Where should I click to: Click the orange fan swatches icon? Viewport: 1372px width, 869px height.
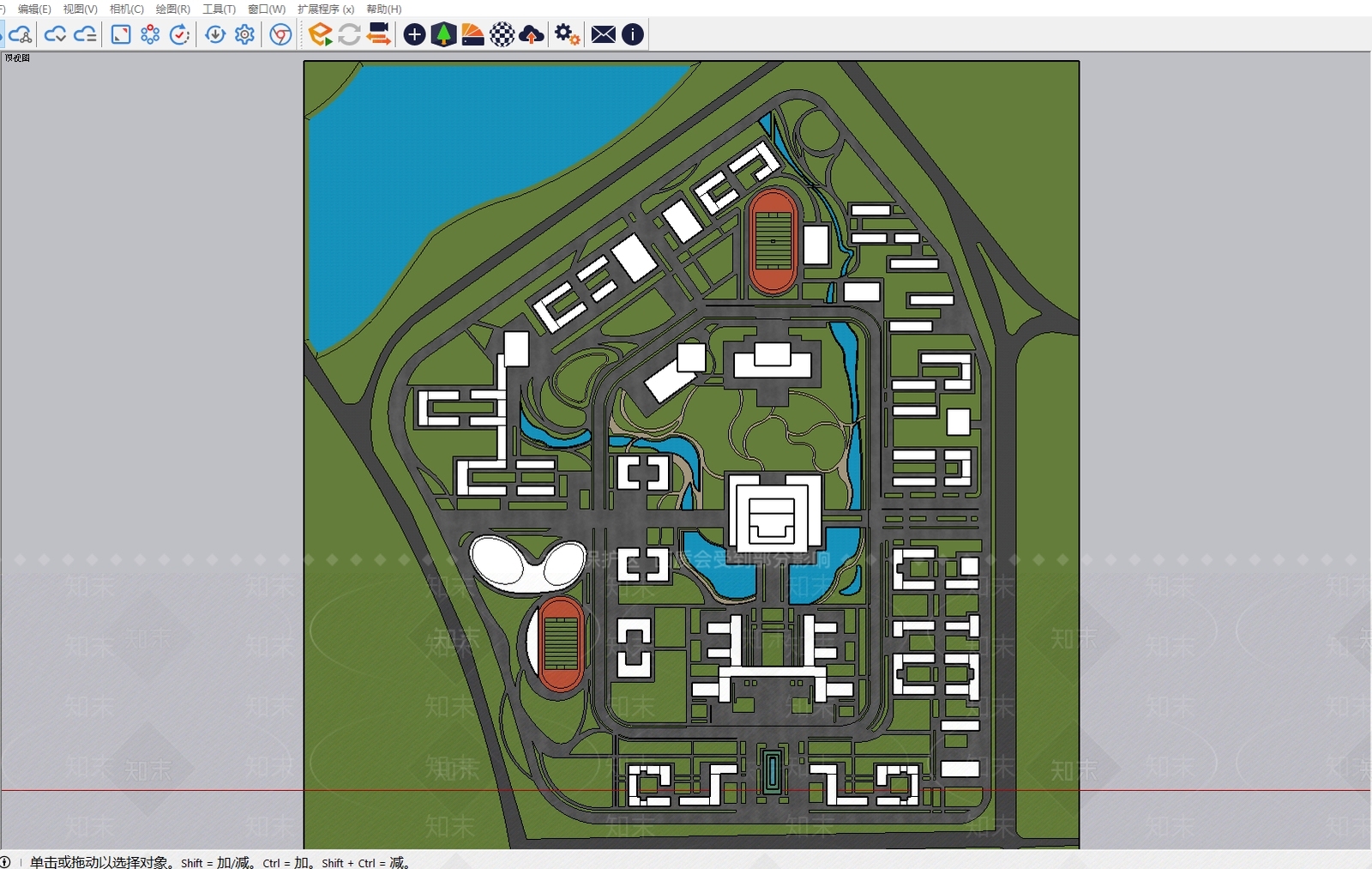point(472,34)
